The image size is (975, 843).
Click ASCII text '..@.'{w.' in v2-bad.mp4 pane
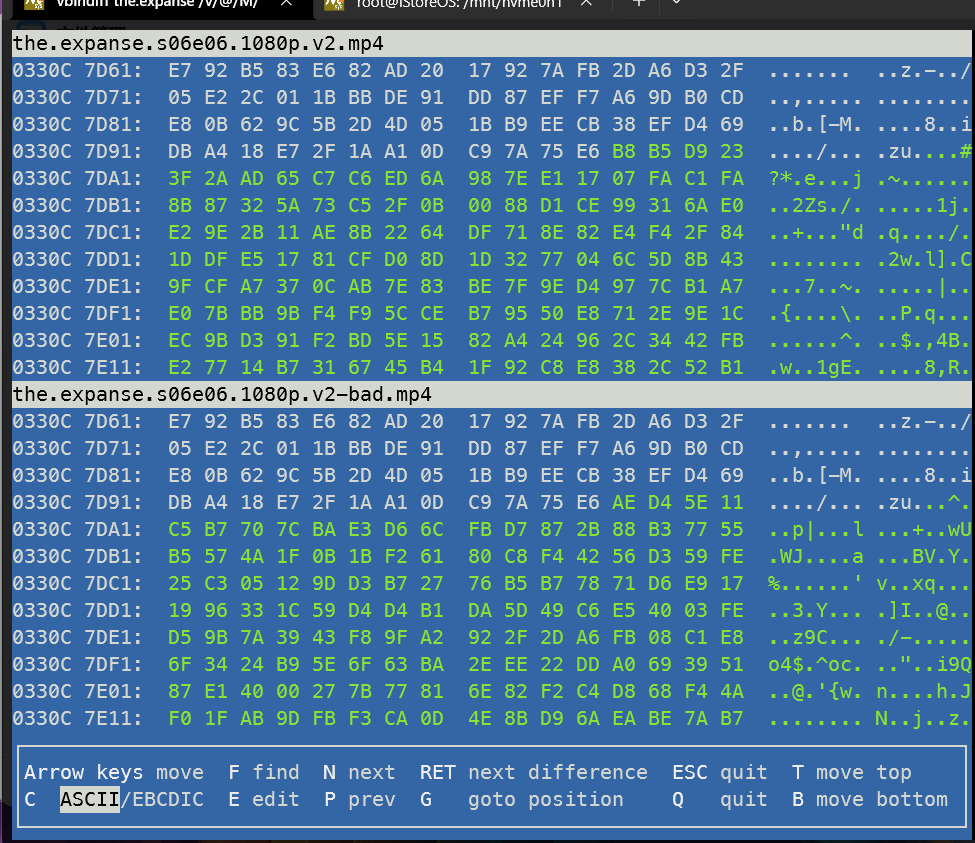click(x=815, y=691)
